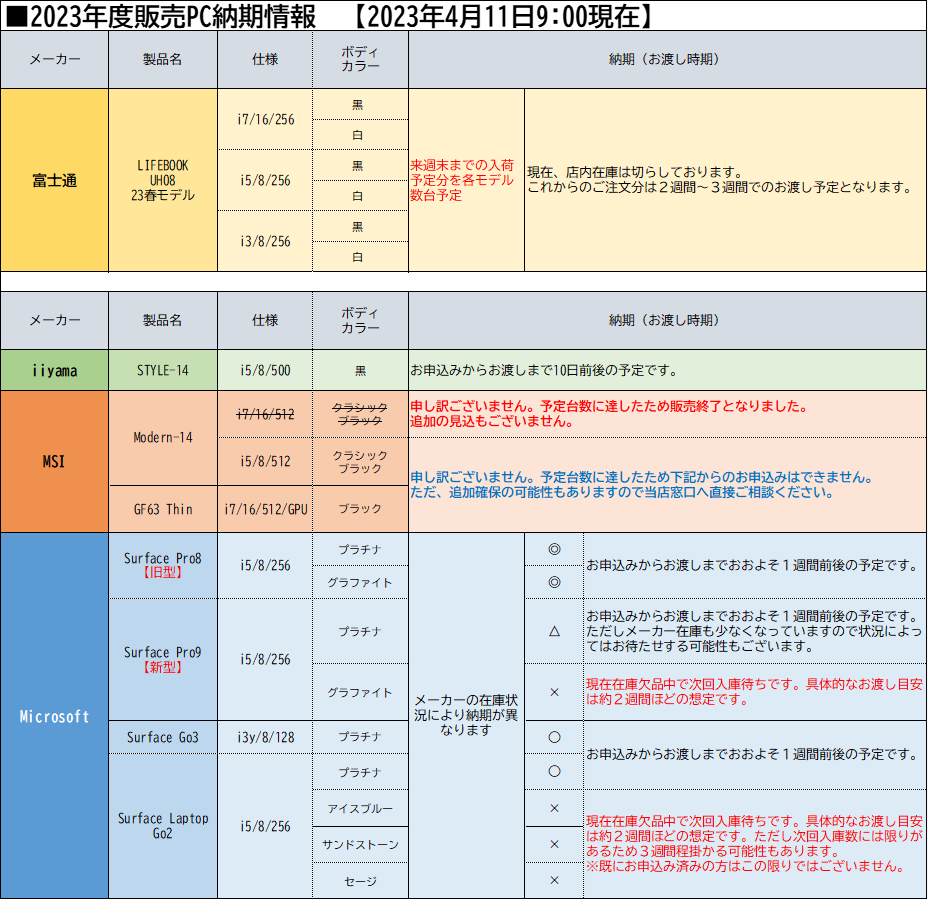The image size is (928, 900).
Task: Select the プラチナ color for Surface Pro8
Action: (360, 549)
